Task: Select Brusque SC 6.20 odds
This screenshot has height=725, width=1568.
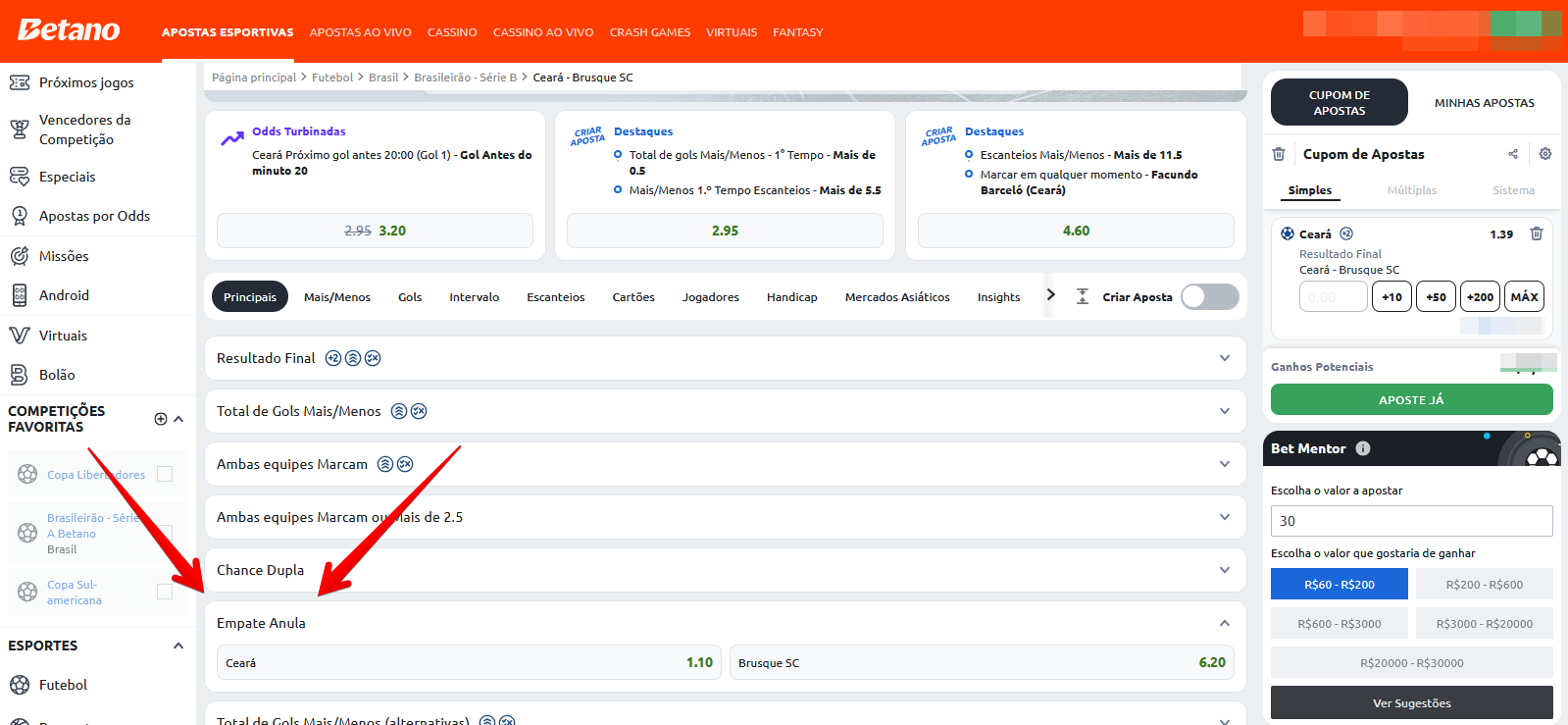Action: tap(982, 662)
